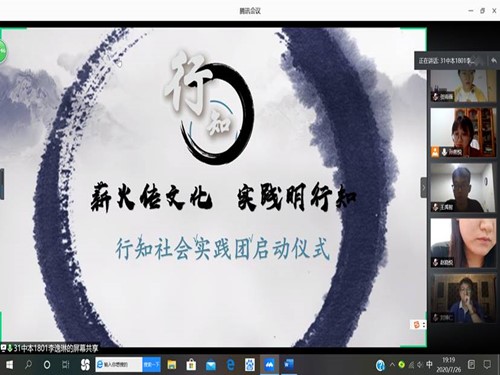Image resolution: width=500 pixels, height=375 pixels.
Task: Click the small orange sticker icon near slide corner
Action: [x=416, y=324]
